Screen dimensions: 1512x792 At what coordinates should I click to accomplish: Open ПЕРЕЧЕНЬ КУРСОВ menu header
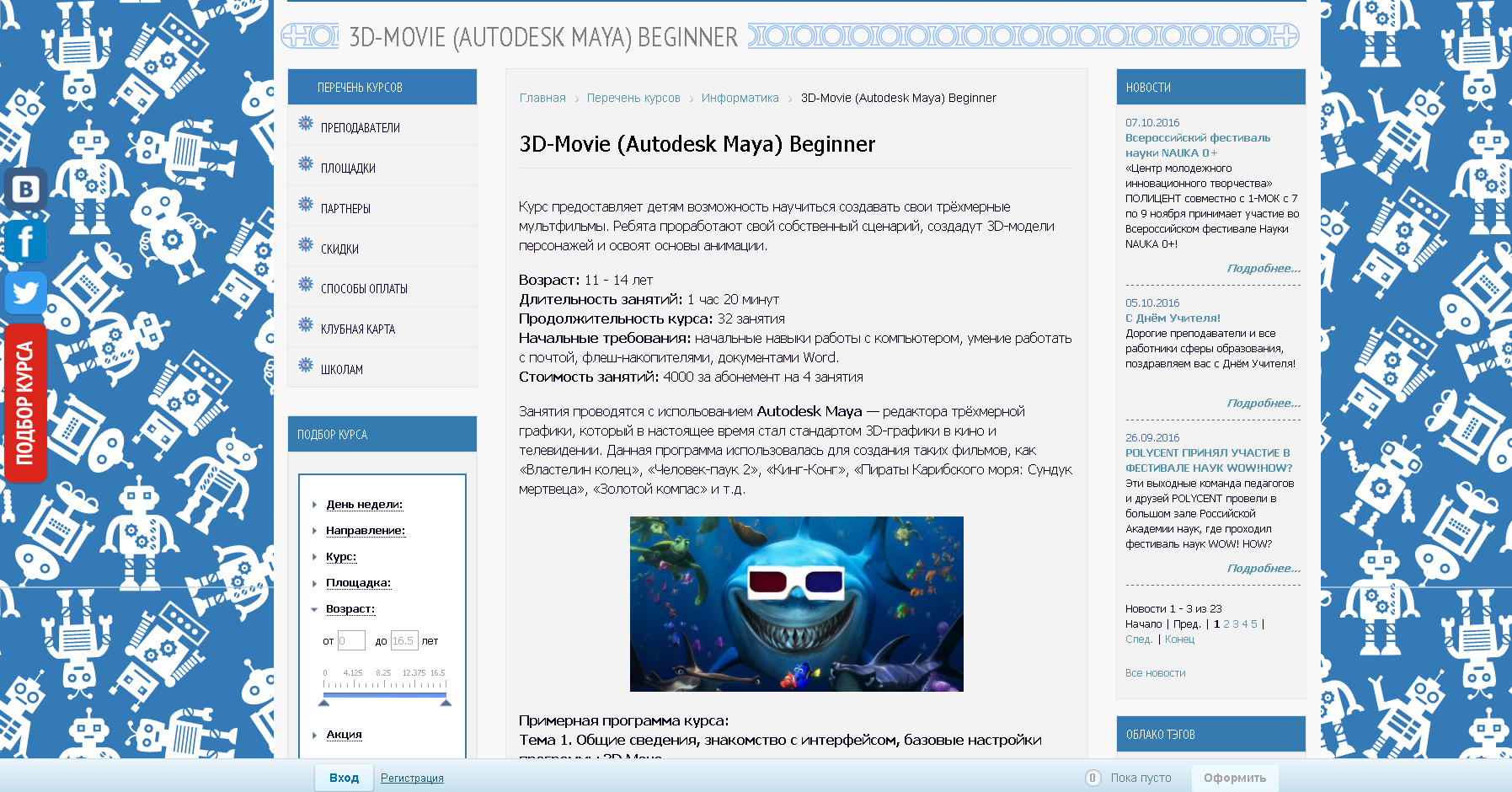(382, 88)
